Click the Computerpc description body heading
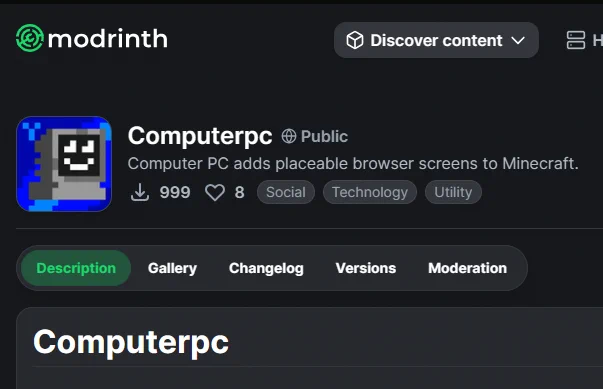Image resolution: width=603 pixels, height=389 pixels. pyautogui.click(x=131, y=343)
